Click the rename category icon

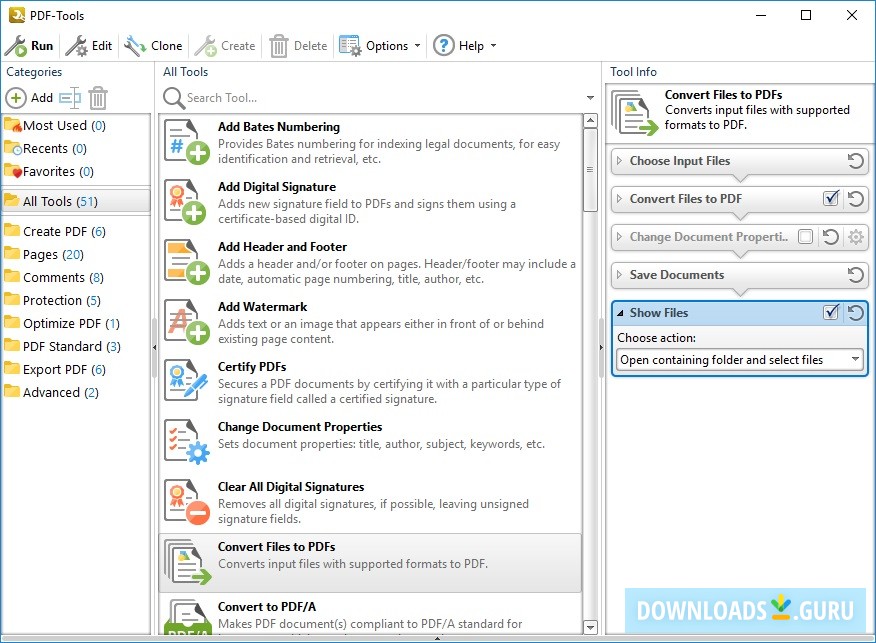pyautogui.click(x=70, y=98)
